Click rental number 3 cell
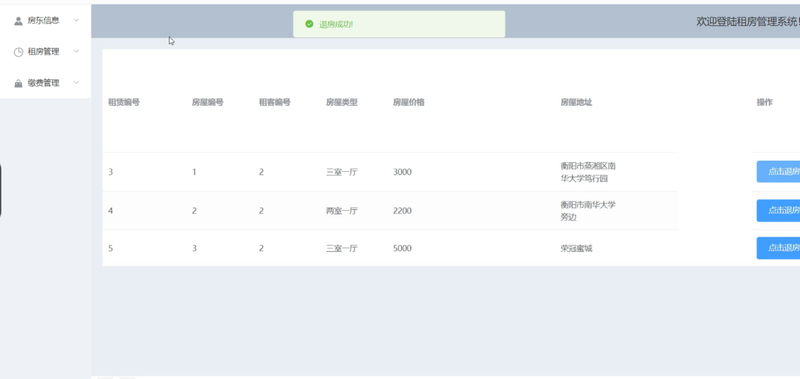Image resolution: width=800 pixels, height=379 pixels. pos(111,172)
